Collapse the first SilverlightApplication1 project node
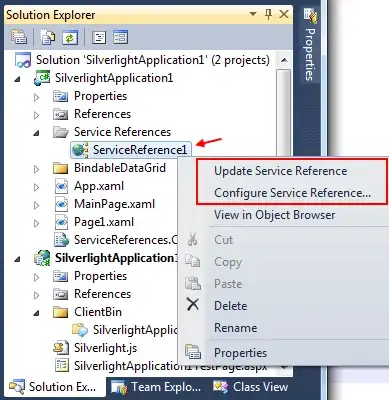This screenshot has width=389, height=400. pos(18,79)
